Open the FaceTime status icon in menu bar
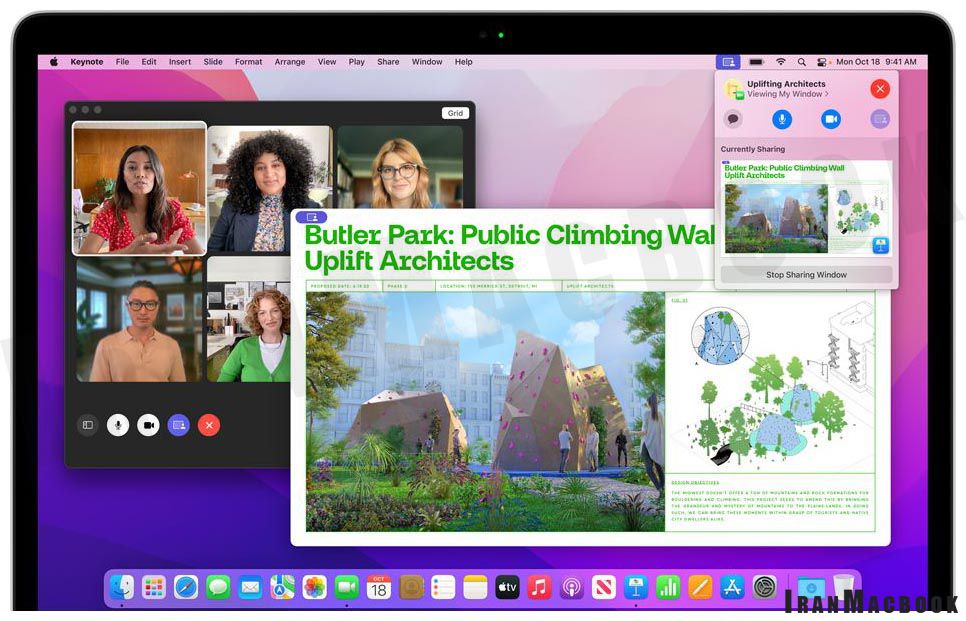966x621 pixels. [x=728, y=62]
